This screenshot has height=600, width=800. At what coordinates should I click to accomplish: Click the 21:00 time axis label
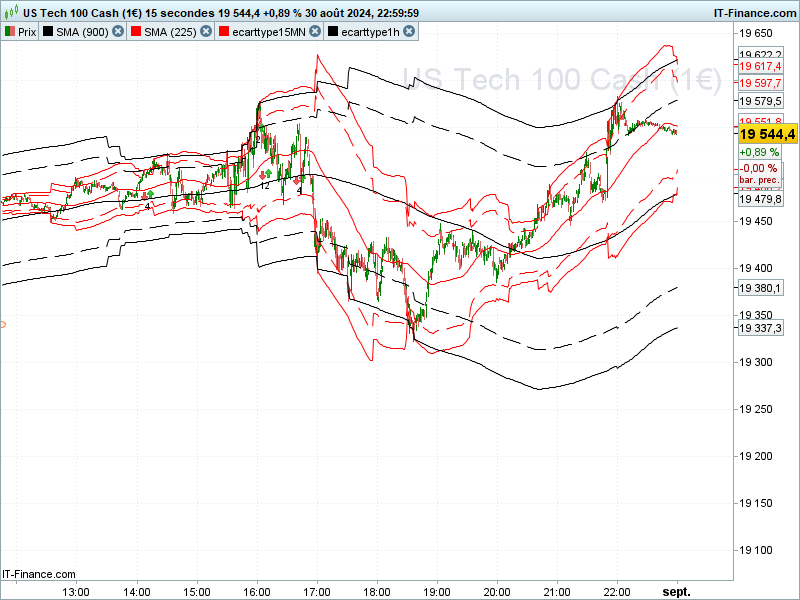pos(557,592)
